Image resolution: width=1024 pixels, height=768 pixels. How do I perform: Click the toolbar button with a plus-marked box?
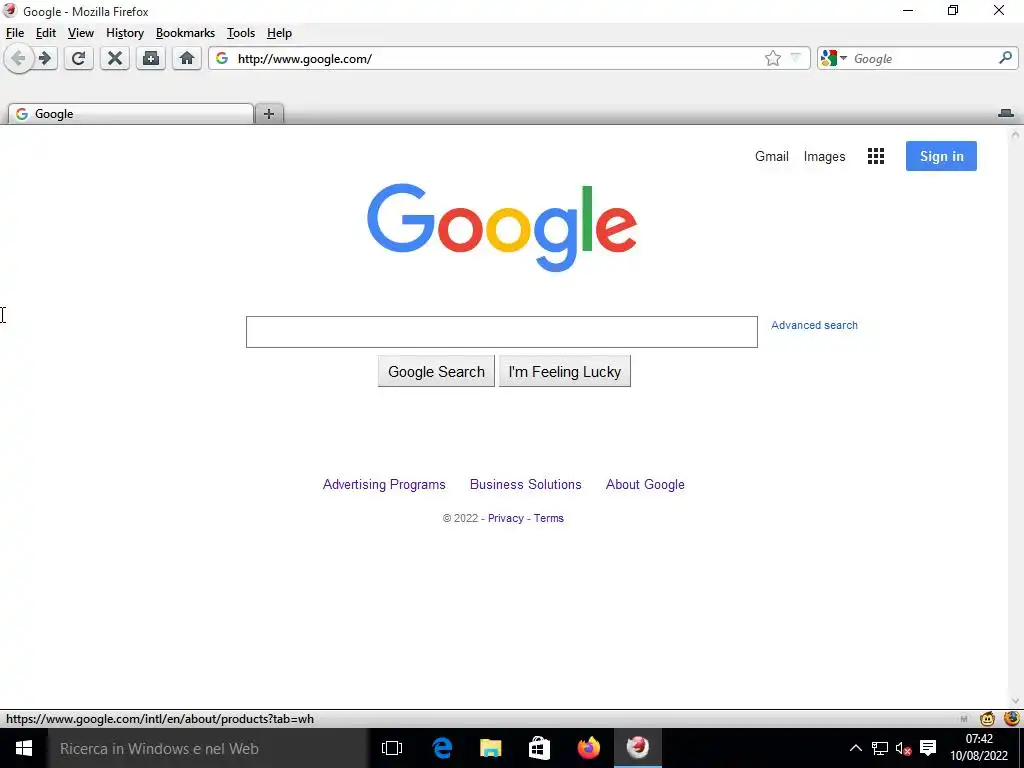pyautogui.click(x=151, y=59)
